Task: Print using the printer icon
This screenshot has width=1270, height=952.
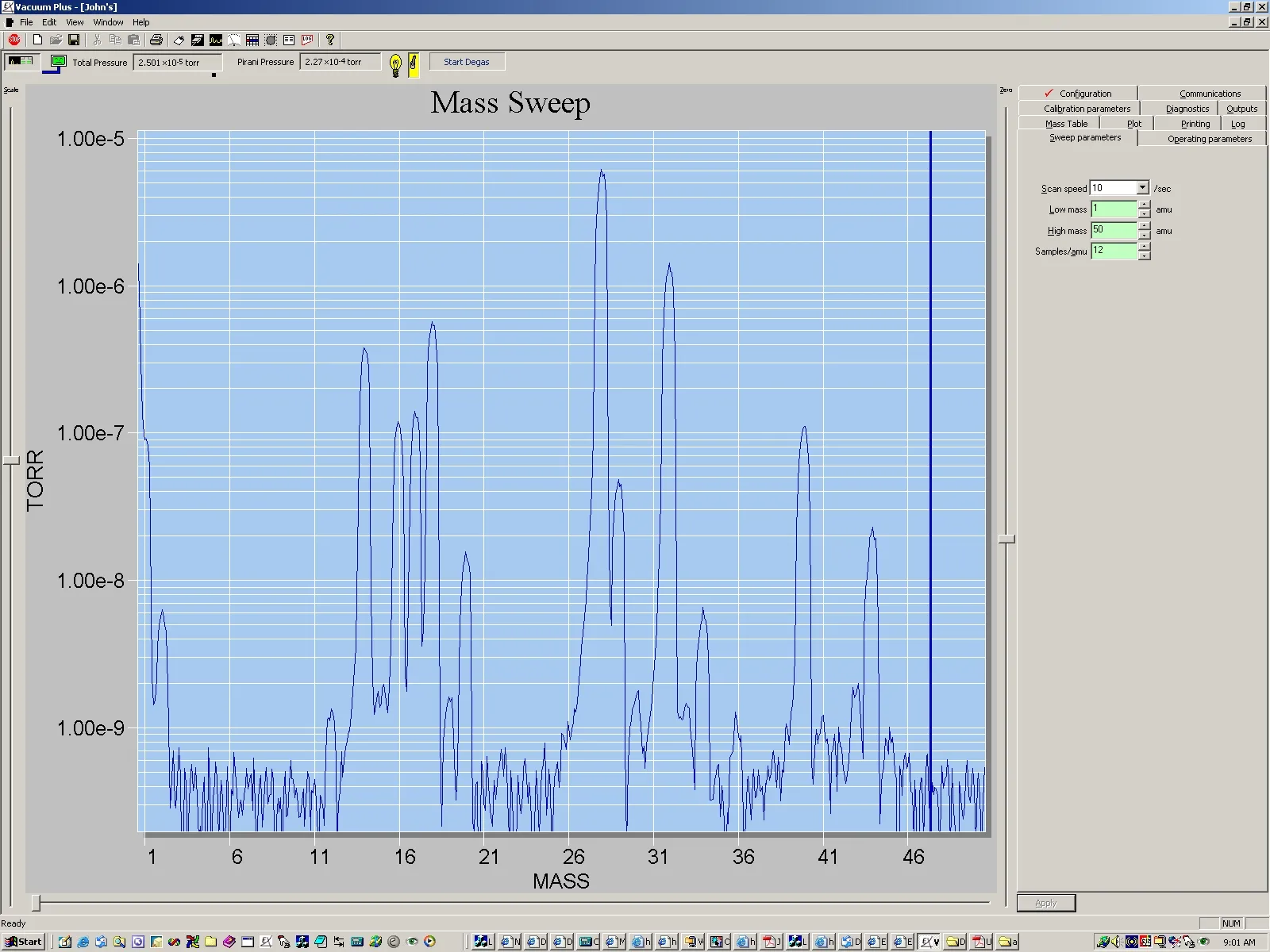Action: tap(156, 40)
